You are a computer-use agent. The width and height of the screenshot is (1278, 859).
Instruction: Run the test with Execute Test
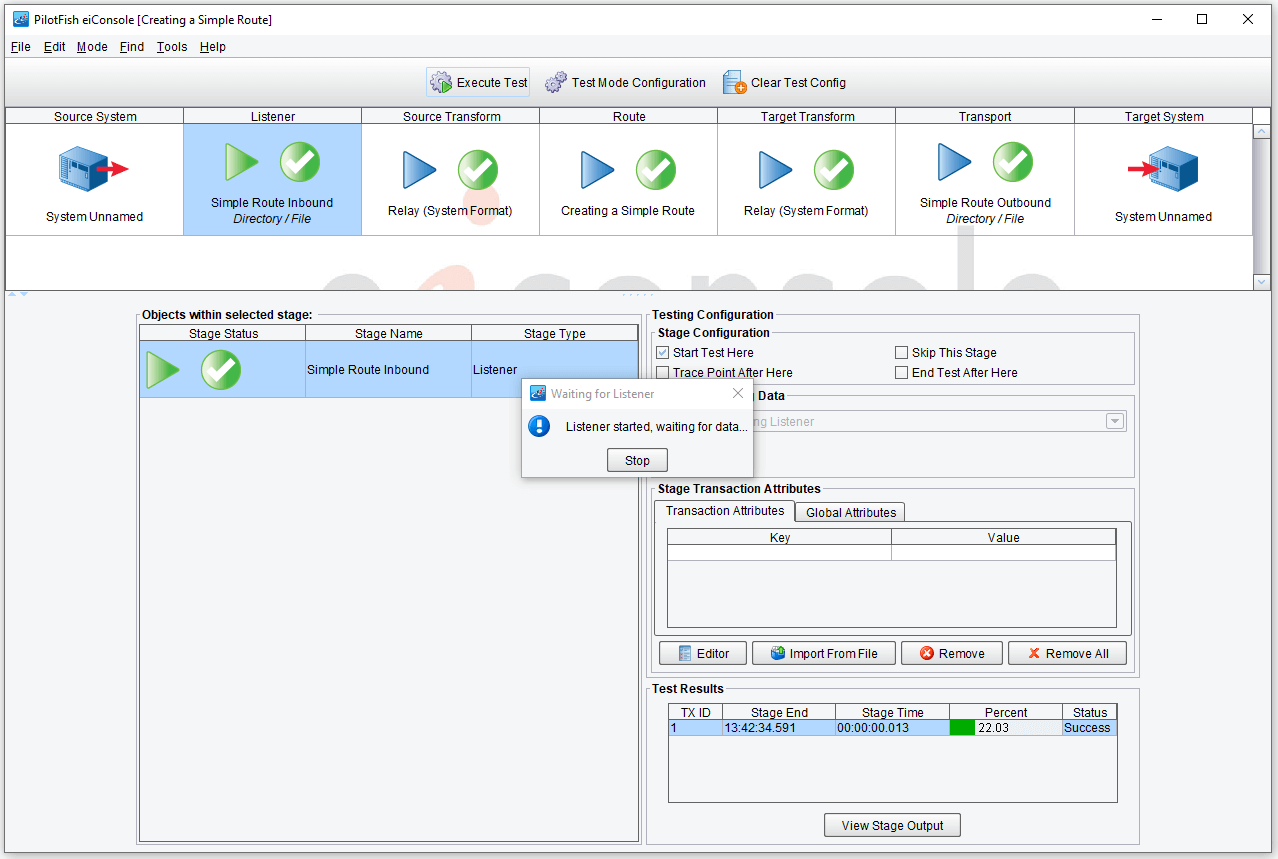(479, 83)
